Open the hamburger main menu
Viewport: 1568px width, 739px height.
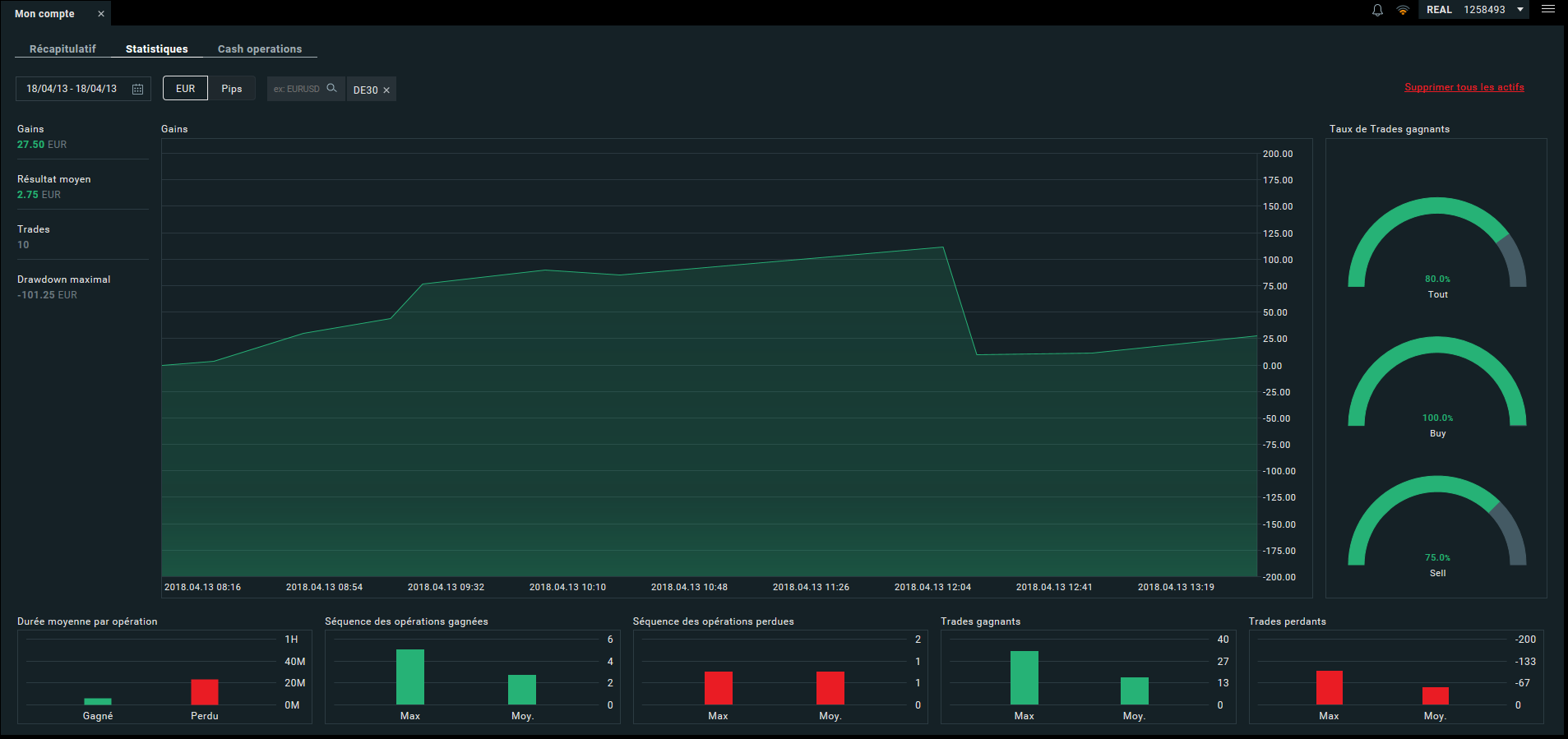pyautogui.click(x=1548, y=10)
